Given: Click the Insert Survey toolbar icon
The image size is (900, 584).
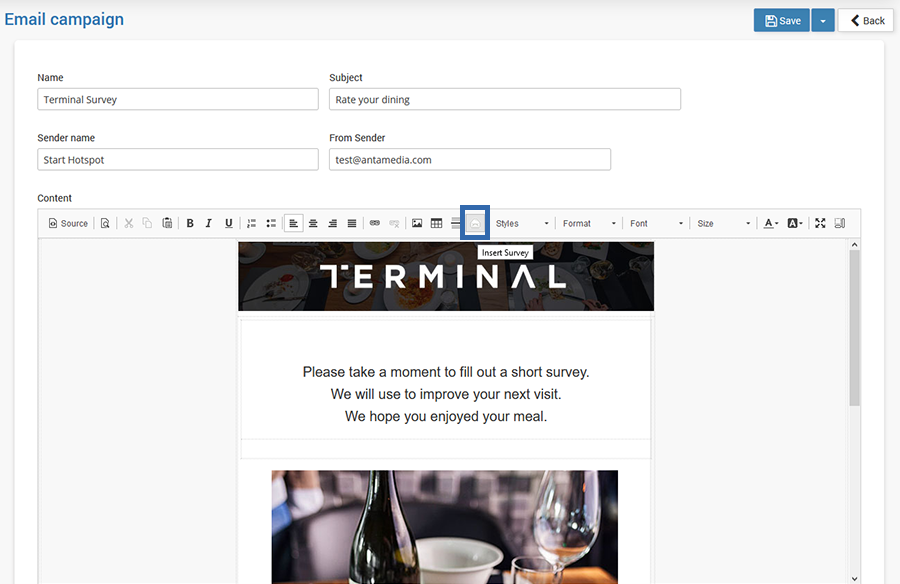Looking at the screenshot, I should (475, 223).
